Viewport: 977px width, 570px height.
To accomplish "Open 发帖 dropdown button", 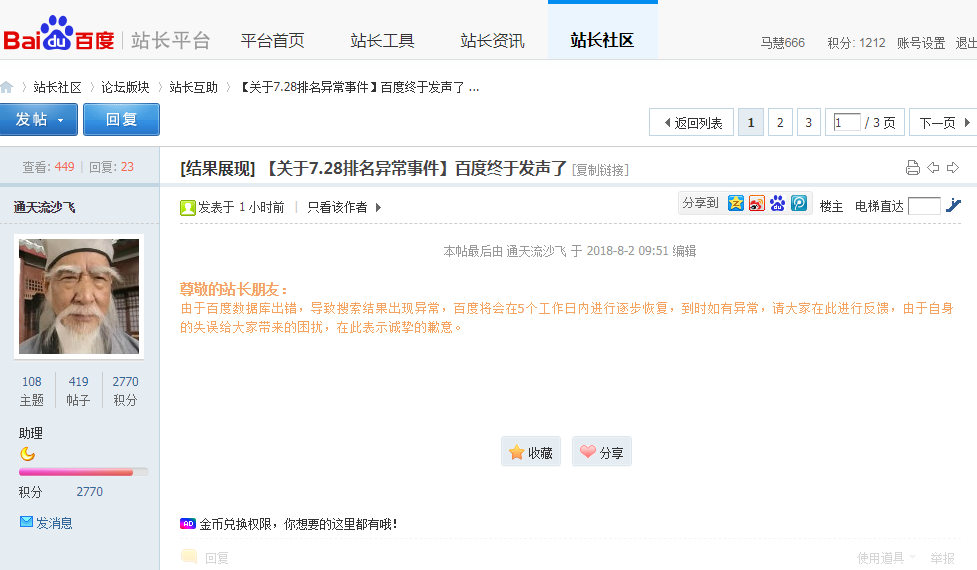I will point(39,119).
